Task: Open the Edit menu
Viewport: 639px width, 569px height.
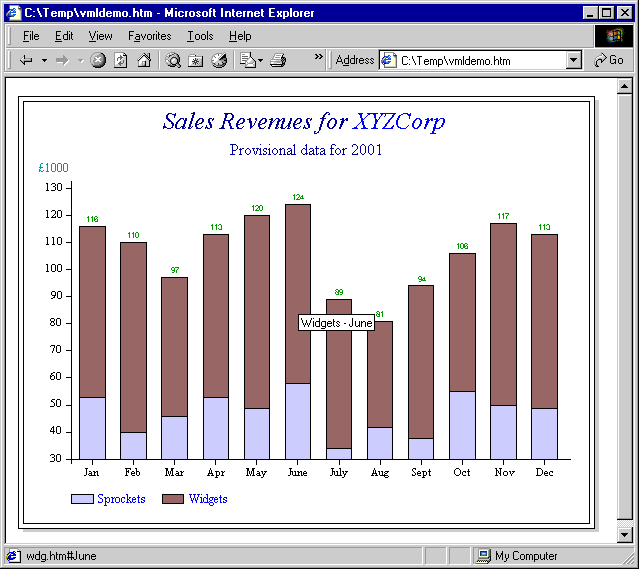Action: coord(64,36)
